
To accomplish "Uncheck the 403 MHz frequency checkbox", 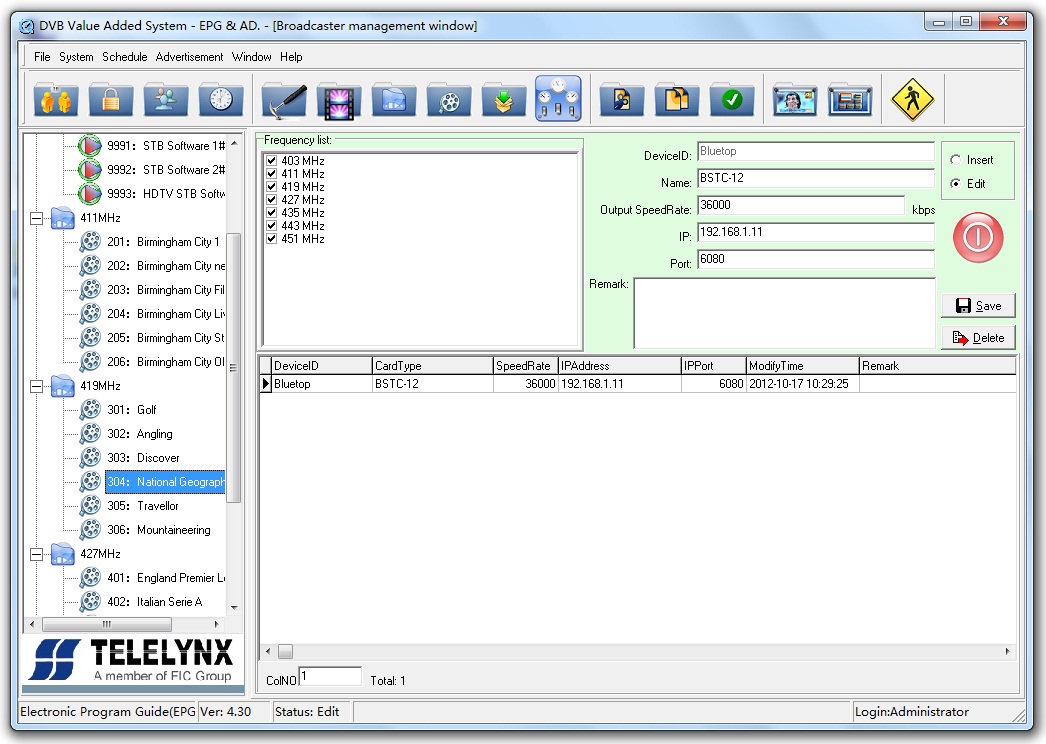I will (x=272, y=161).
